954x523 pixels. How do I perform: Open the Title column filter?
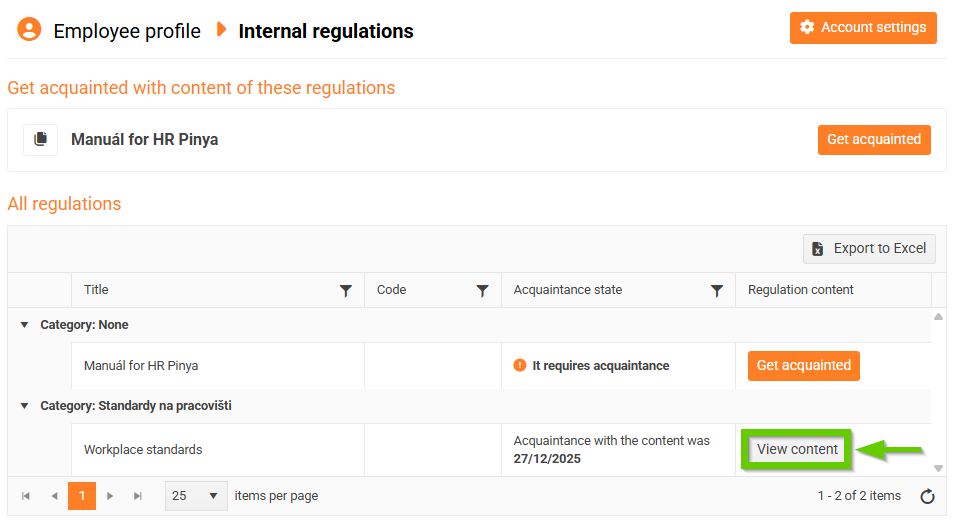[x=346, y=291]
